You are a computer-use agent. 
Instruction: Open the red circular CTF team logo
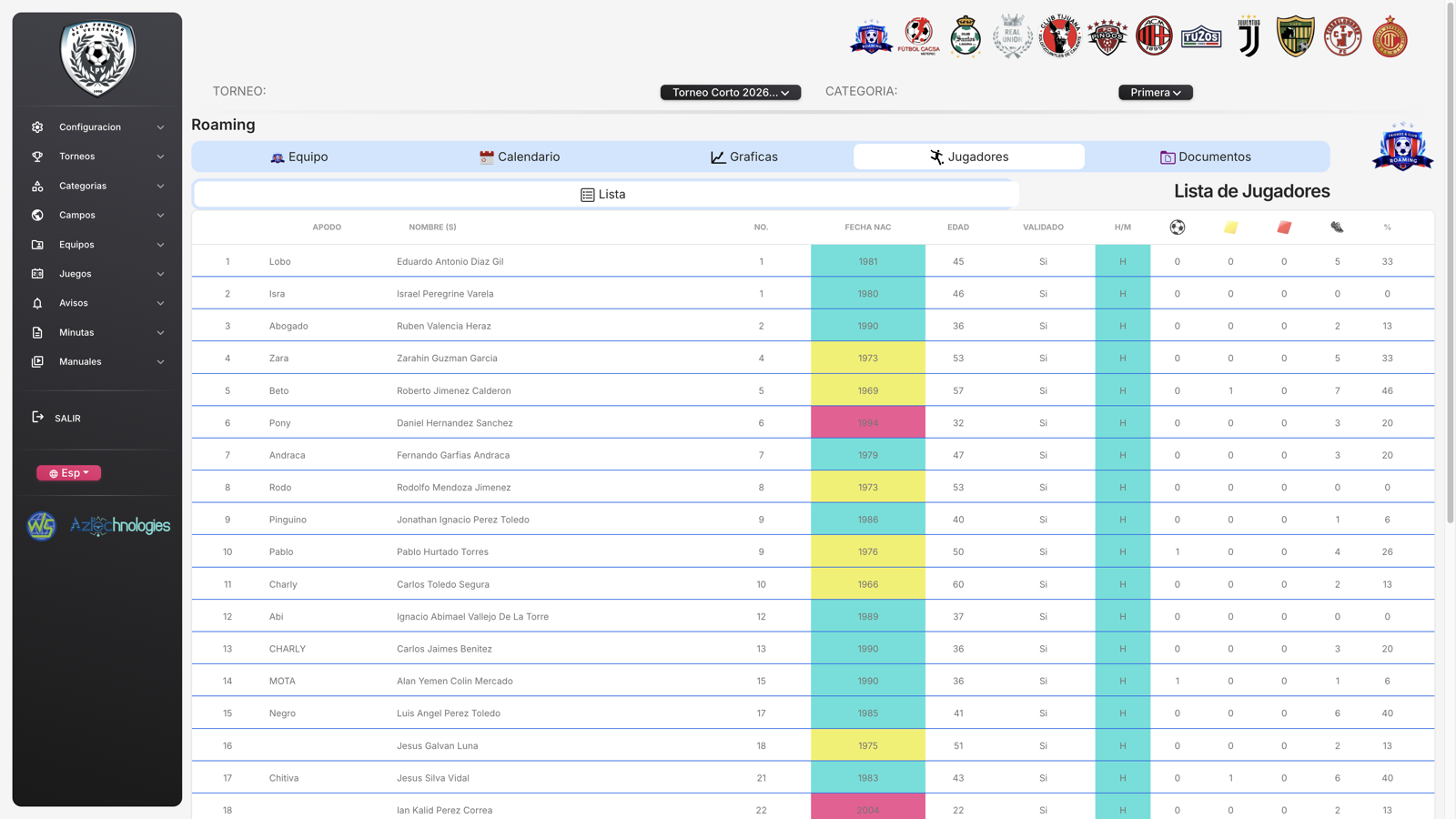[x=1343, y=37]
